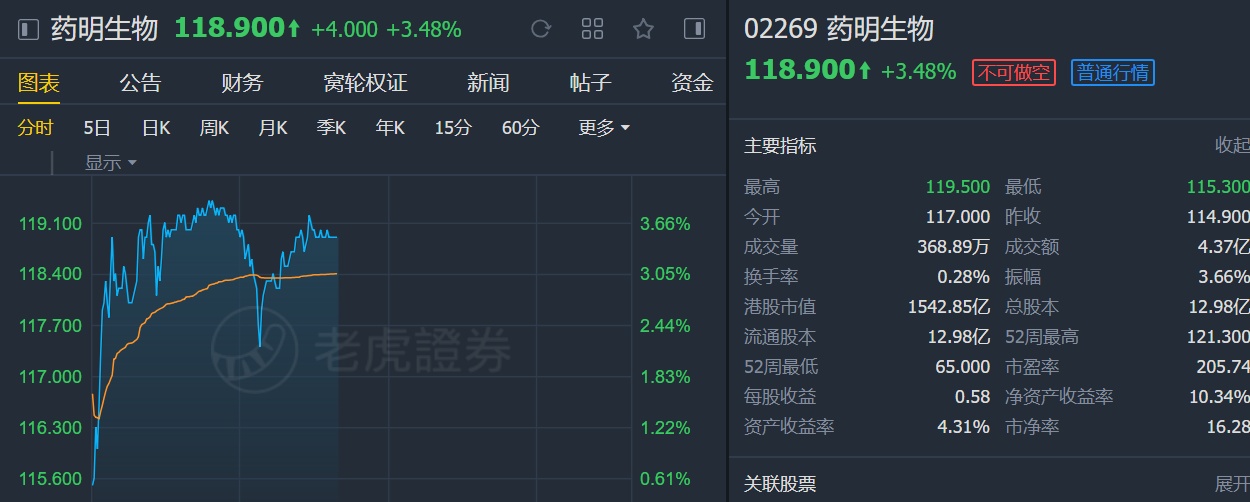Click the 52周最低 value 65.000
Viewport: 1250px width, 502px height.
[x=963, y=367]
